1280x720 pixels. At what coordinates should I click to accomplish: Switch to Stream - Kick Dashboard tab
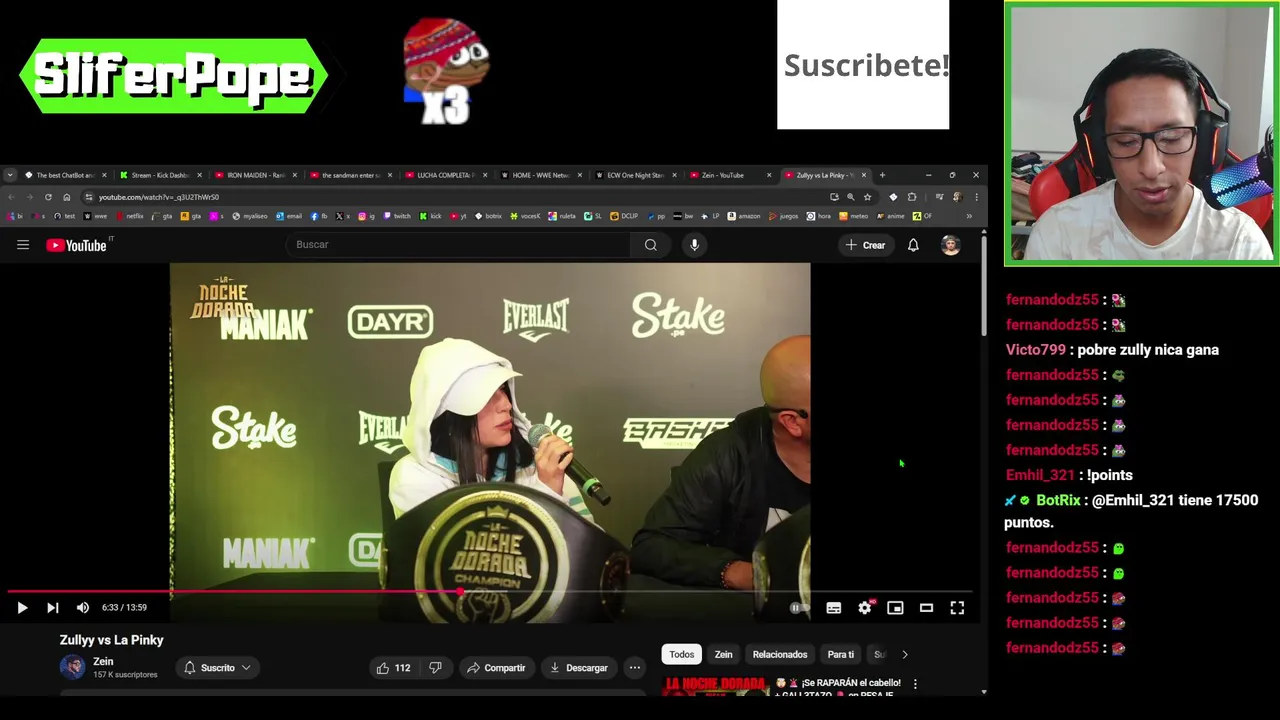tap(160, 175)
